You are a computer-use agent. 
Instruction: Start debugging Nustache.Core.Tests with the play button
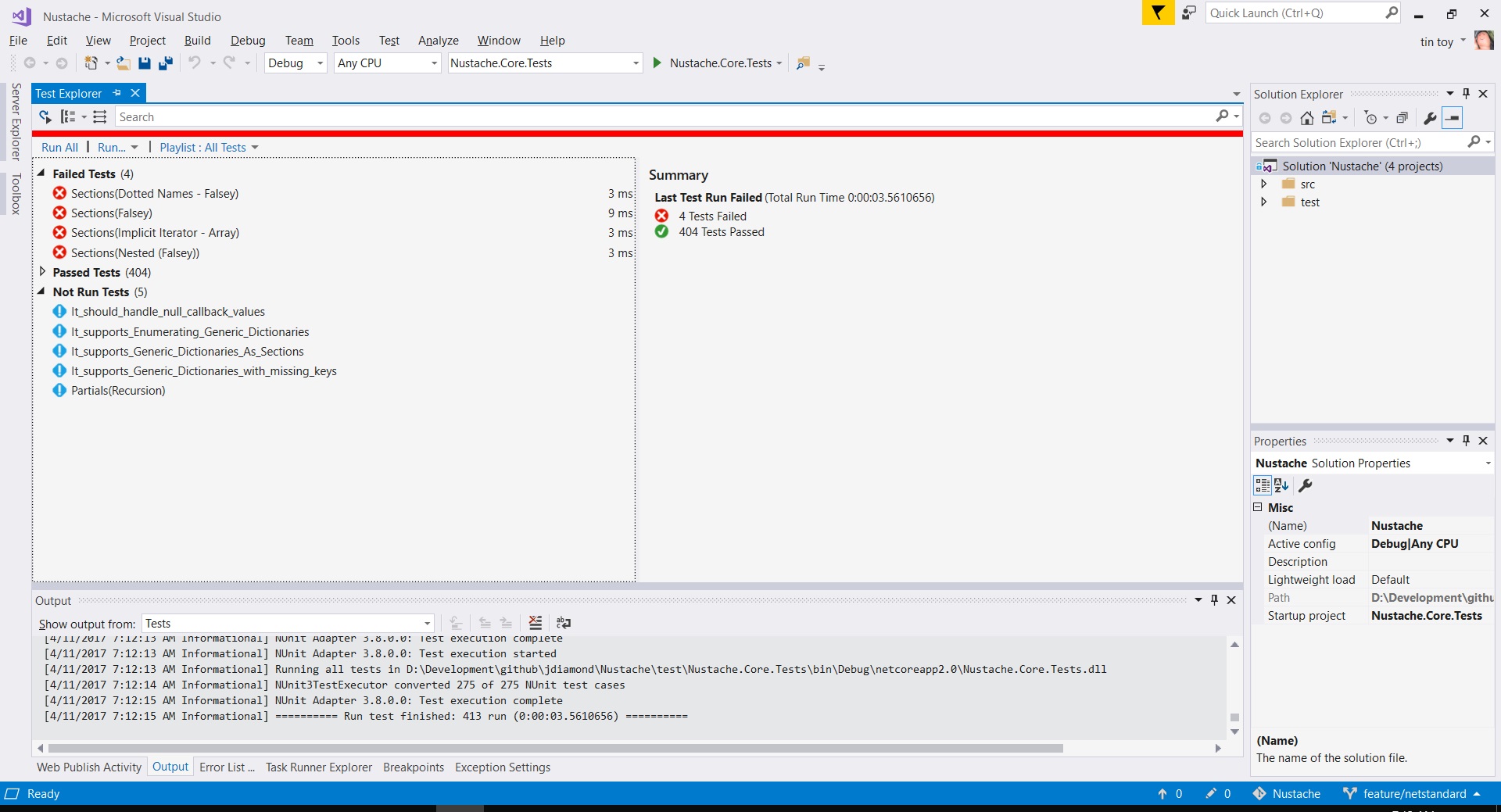tap(657, 63)
